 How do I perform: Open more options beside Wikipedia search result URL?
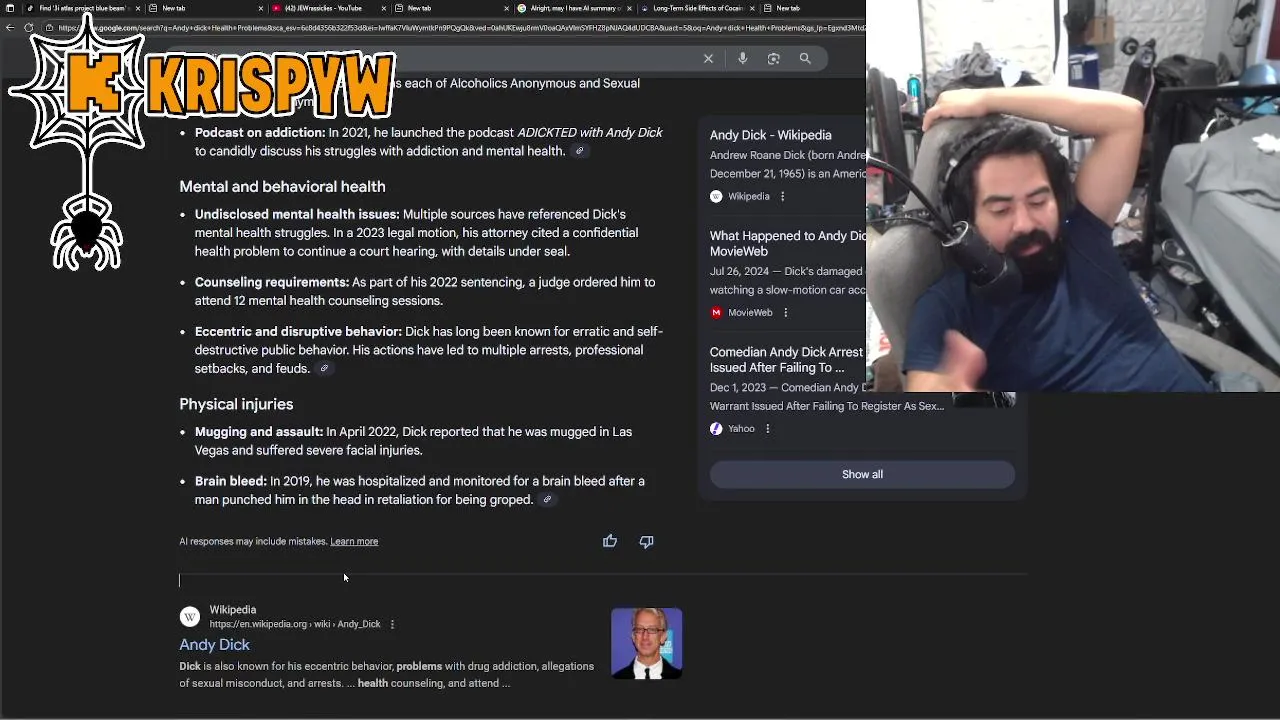392,624
